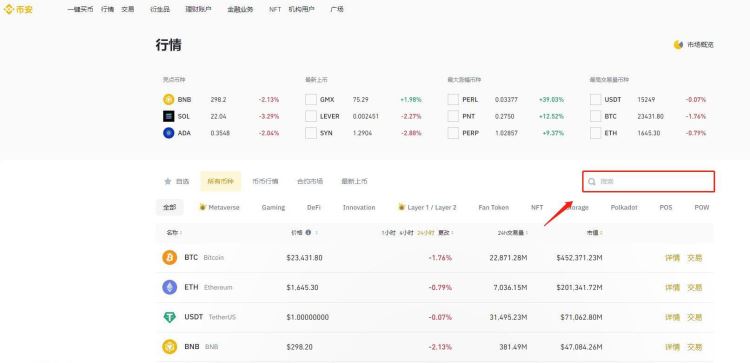This screenshot has height=363, width=750.
Task: Click 交易 for the BNB row
Action: [695, 347]
